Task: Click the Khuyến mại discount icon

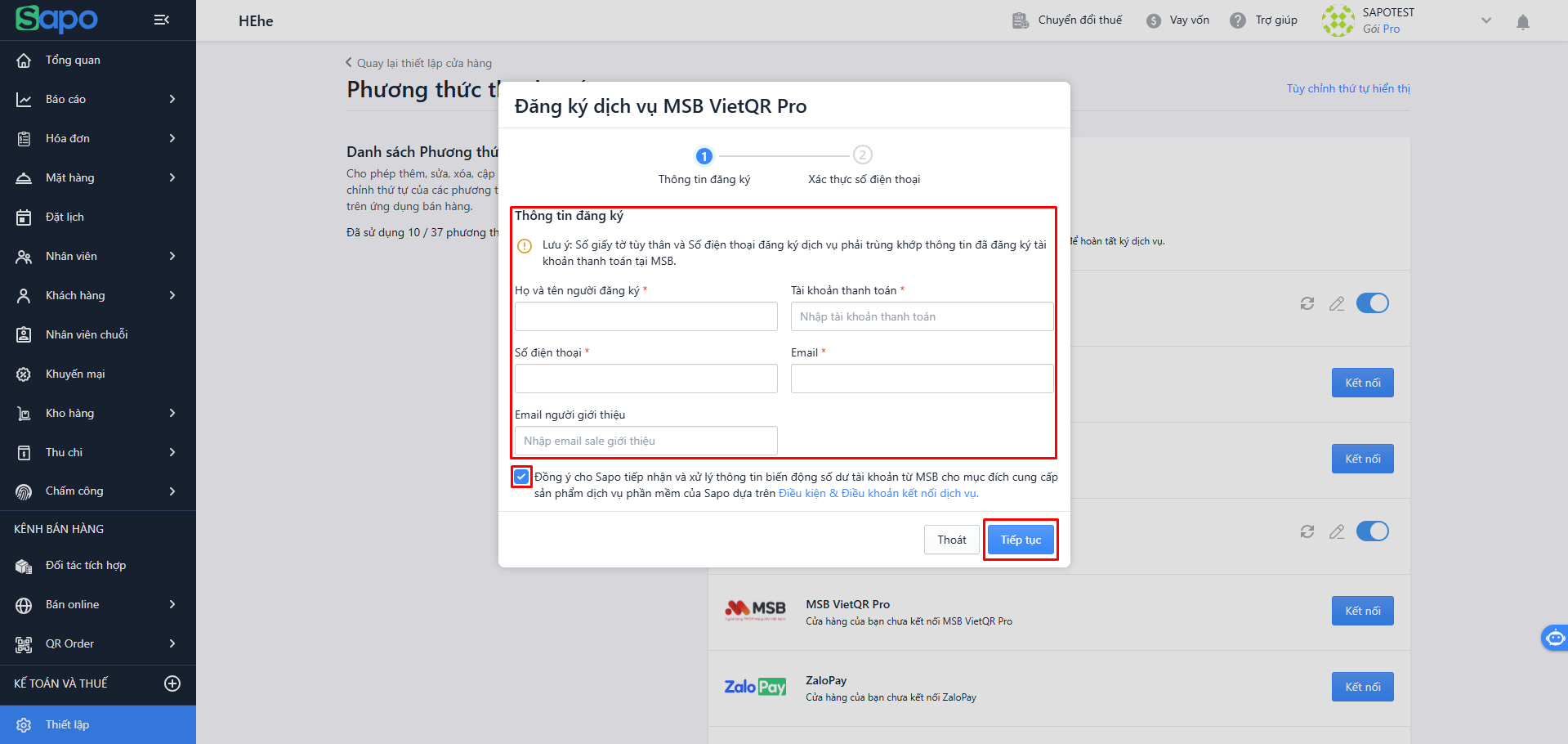Action: tap(24, 374)
